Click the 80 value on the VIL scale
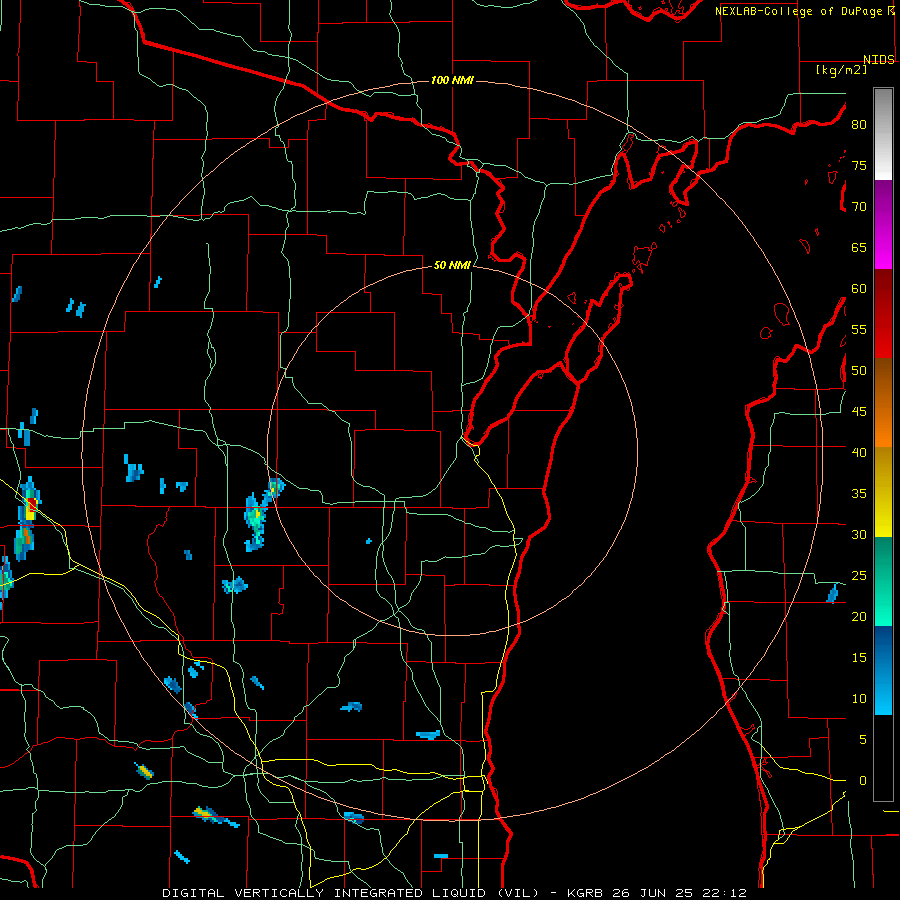 click(x=859, y=125)
